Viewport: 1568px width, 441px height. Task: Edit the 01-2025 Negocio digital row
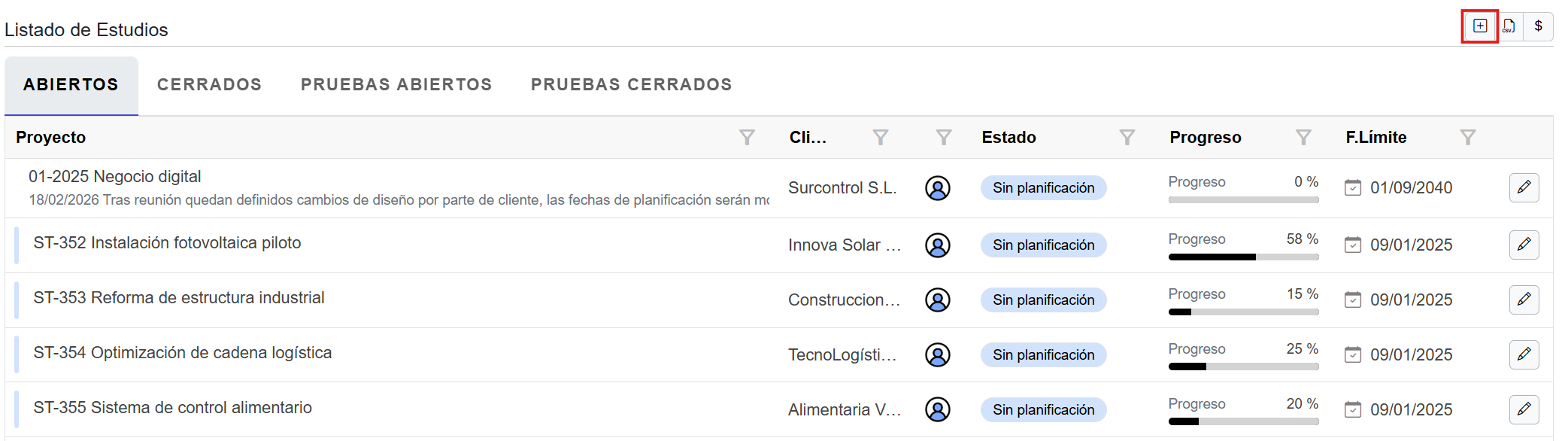pyautogui.click(x=1524, y=187)
